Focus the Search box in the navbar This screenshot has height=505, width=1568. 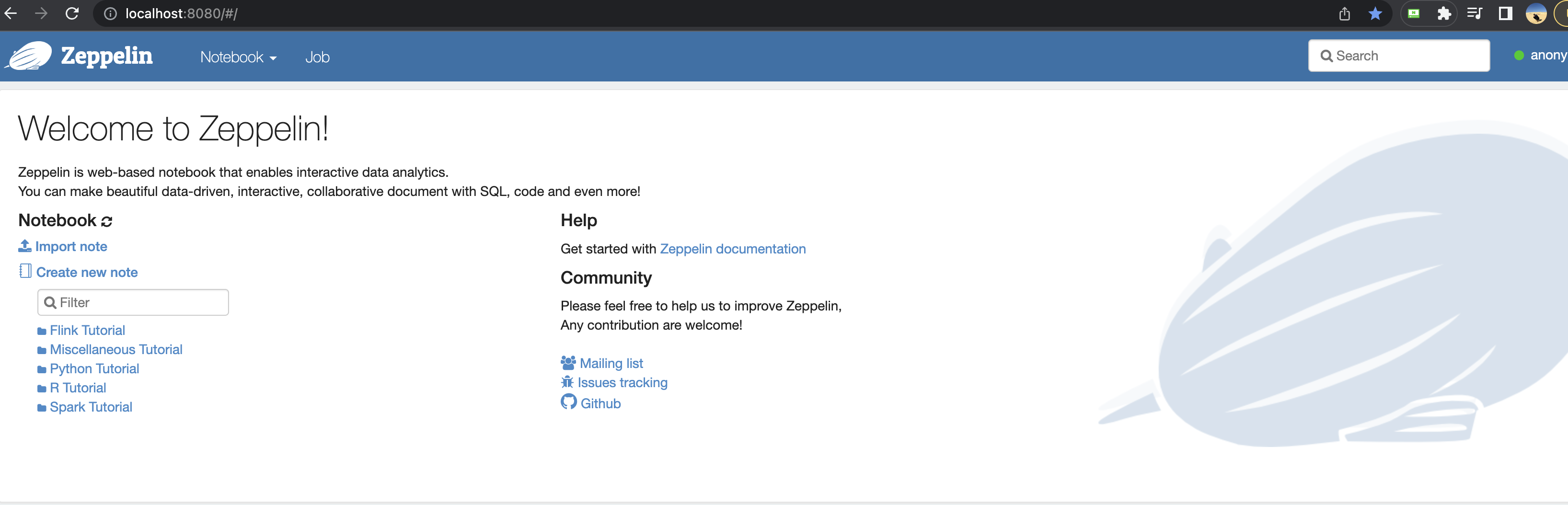(1399, 56)
